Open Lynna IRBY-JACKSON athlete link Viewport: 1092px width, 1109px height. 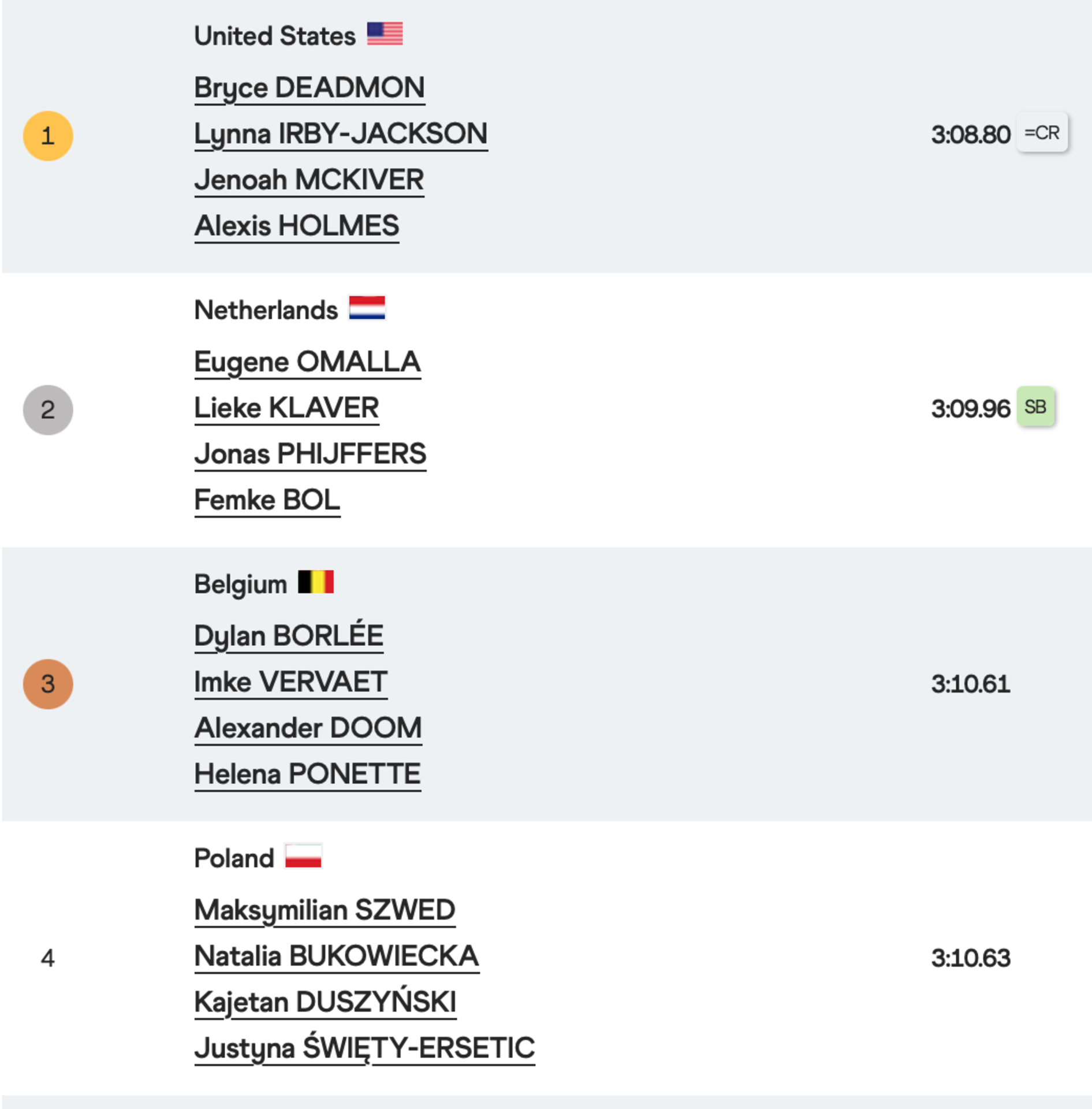(x=341, y=134)
